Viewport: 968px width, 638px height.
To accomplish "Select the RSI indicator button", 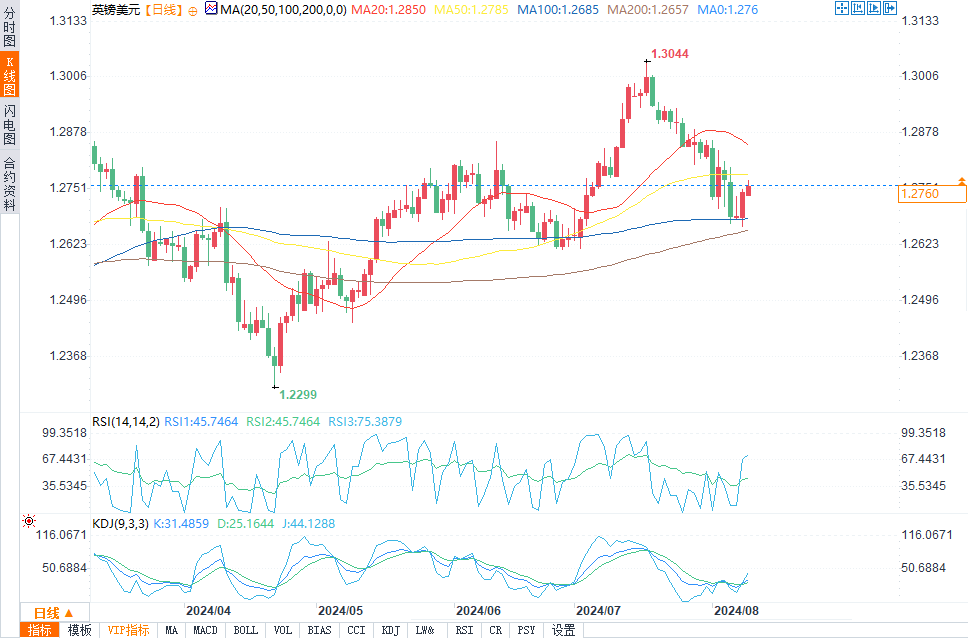I will tap(464, 630).
